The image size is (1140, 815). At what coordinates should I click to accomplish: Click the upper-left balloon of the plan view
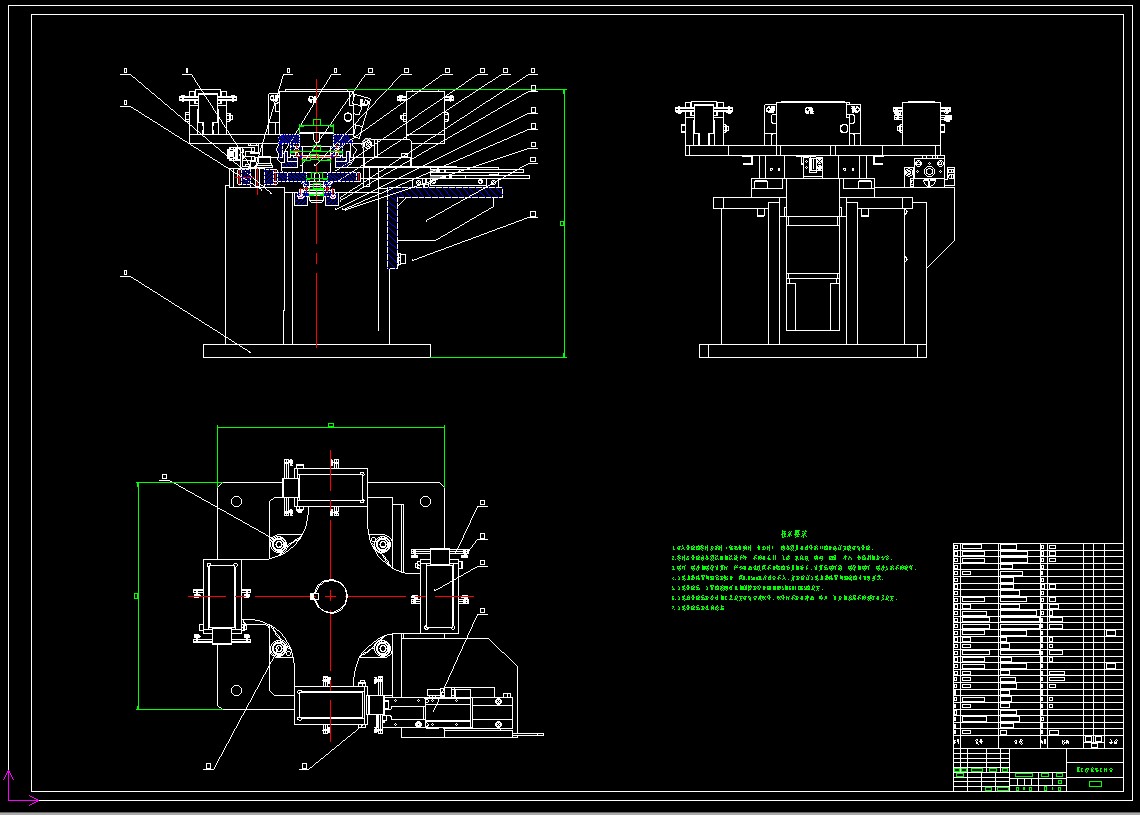(x=164, y=477)
